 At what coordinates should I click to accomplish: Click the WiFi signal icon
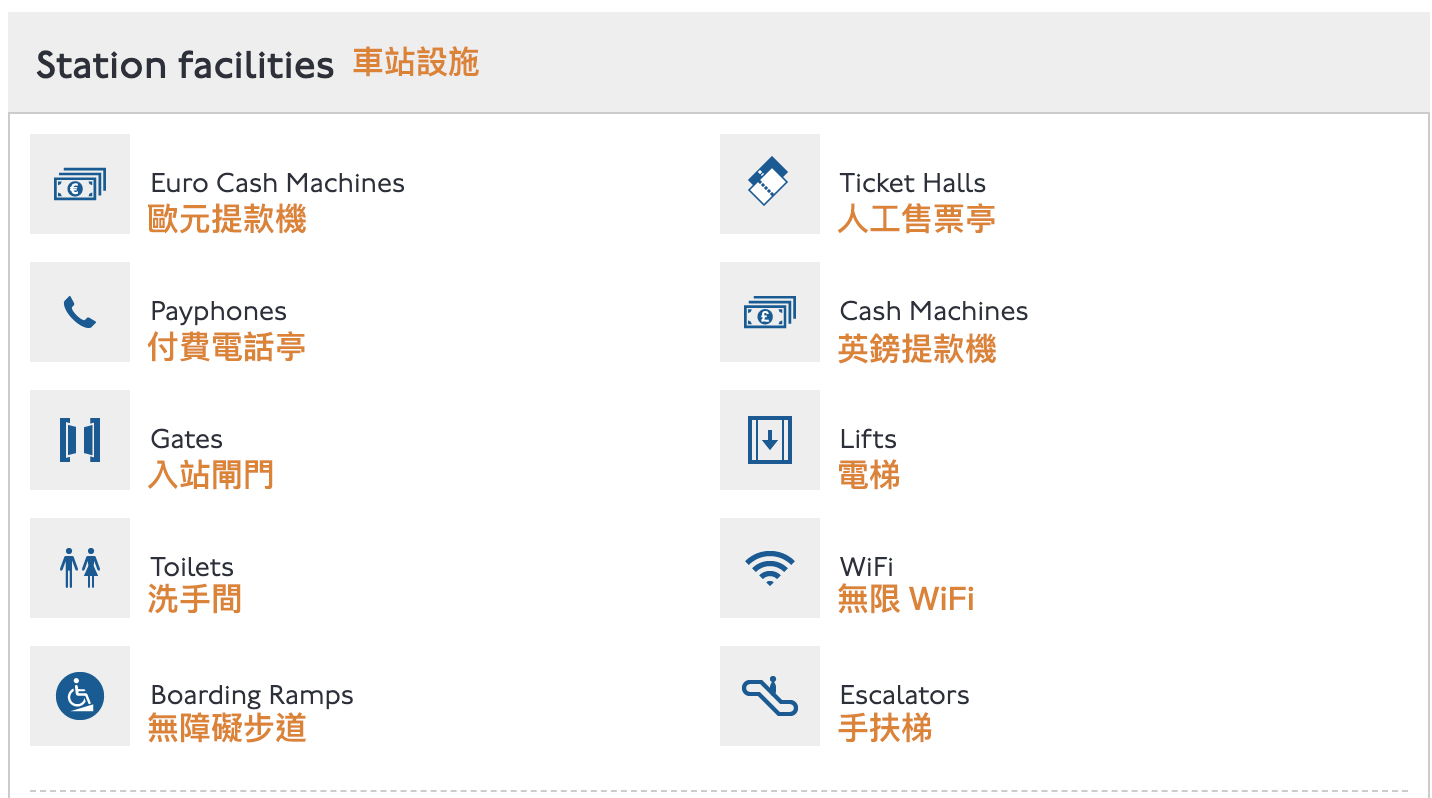769,568
